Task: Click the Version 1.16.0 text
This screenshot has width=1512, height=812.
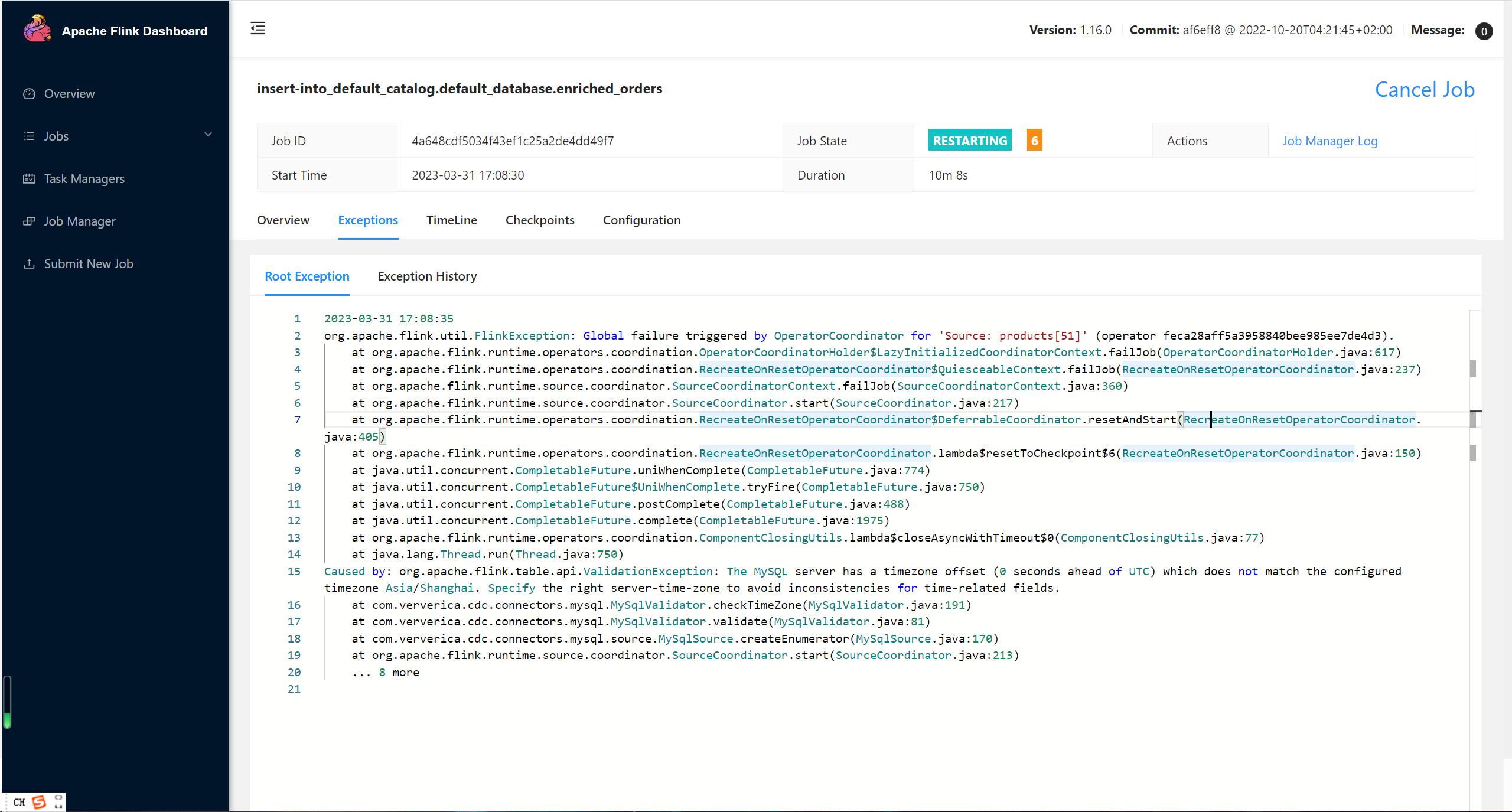Action: pos(1070,30)
